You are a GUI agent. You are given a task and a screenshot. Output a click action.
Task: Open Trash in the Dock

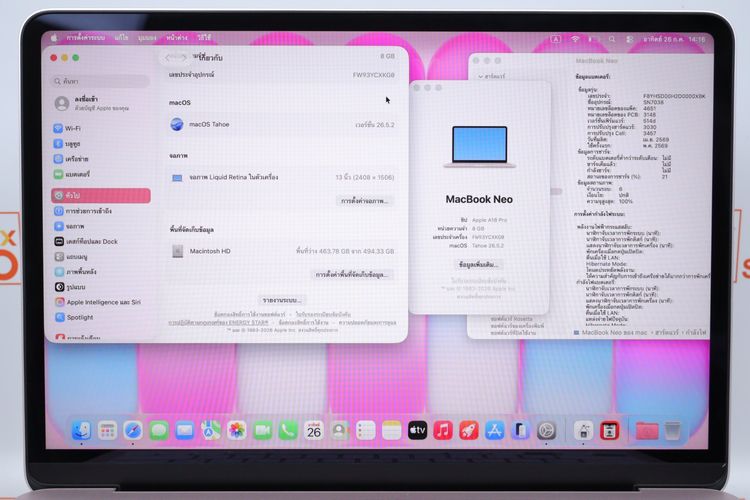pos(673,431)
